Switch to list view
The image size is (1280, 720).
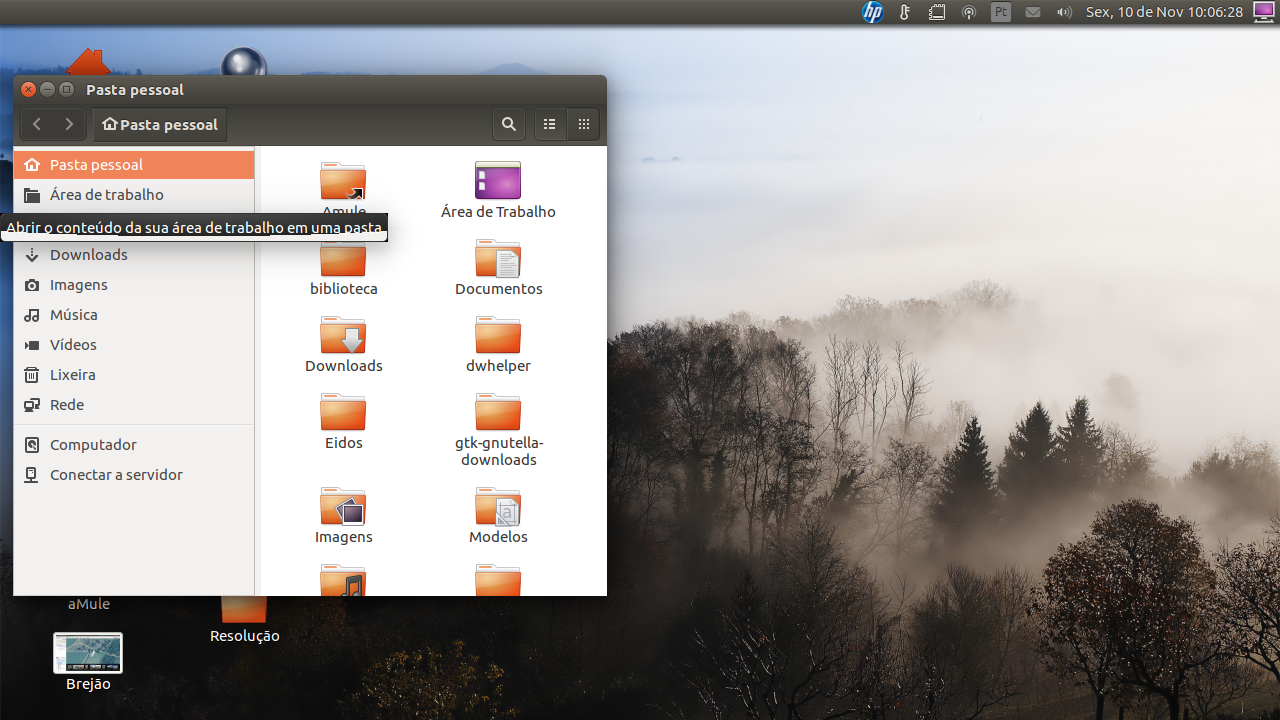coord(549,124)
